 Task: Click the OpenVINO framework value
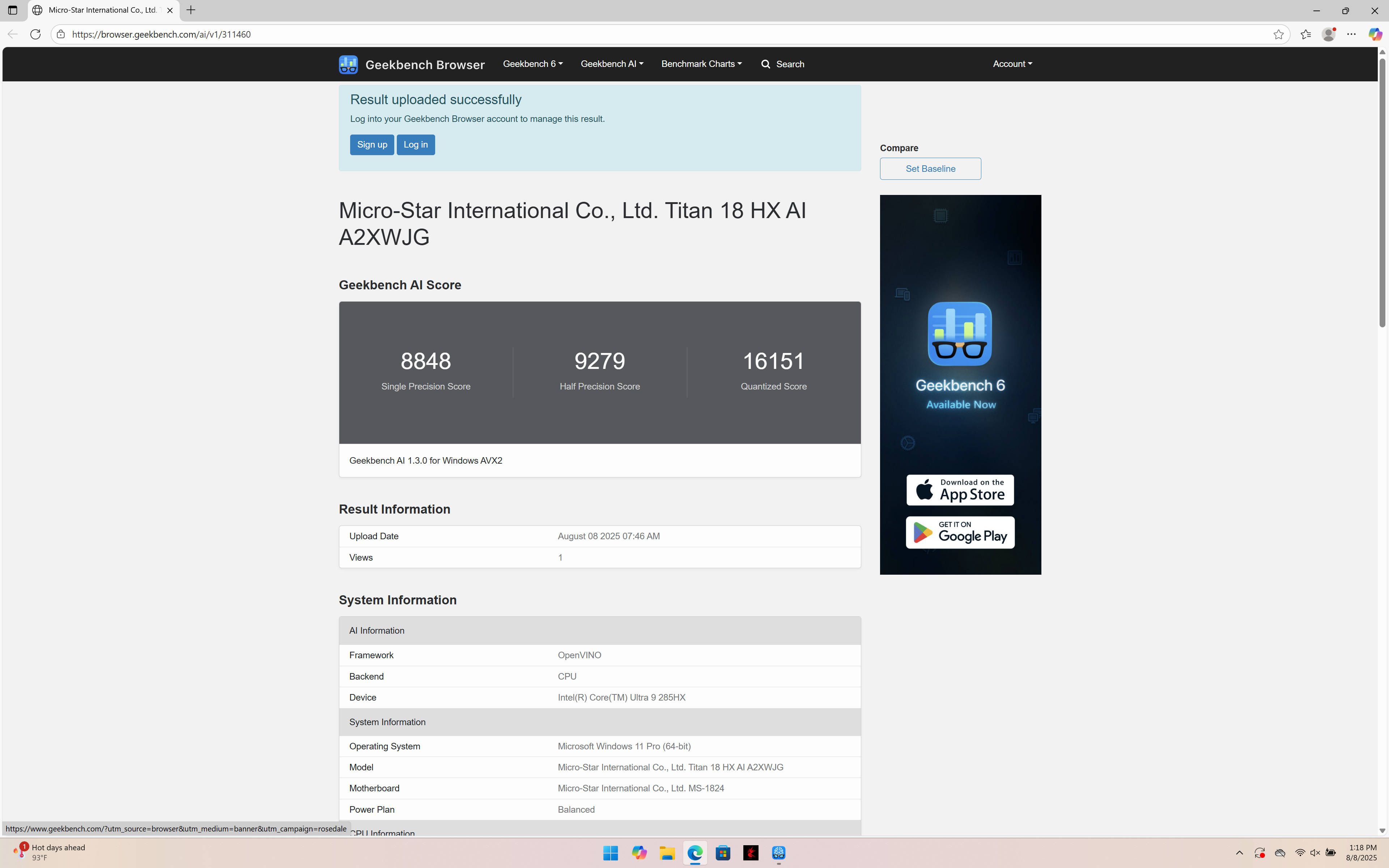(x=579, y=655)
